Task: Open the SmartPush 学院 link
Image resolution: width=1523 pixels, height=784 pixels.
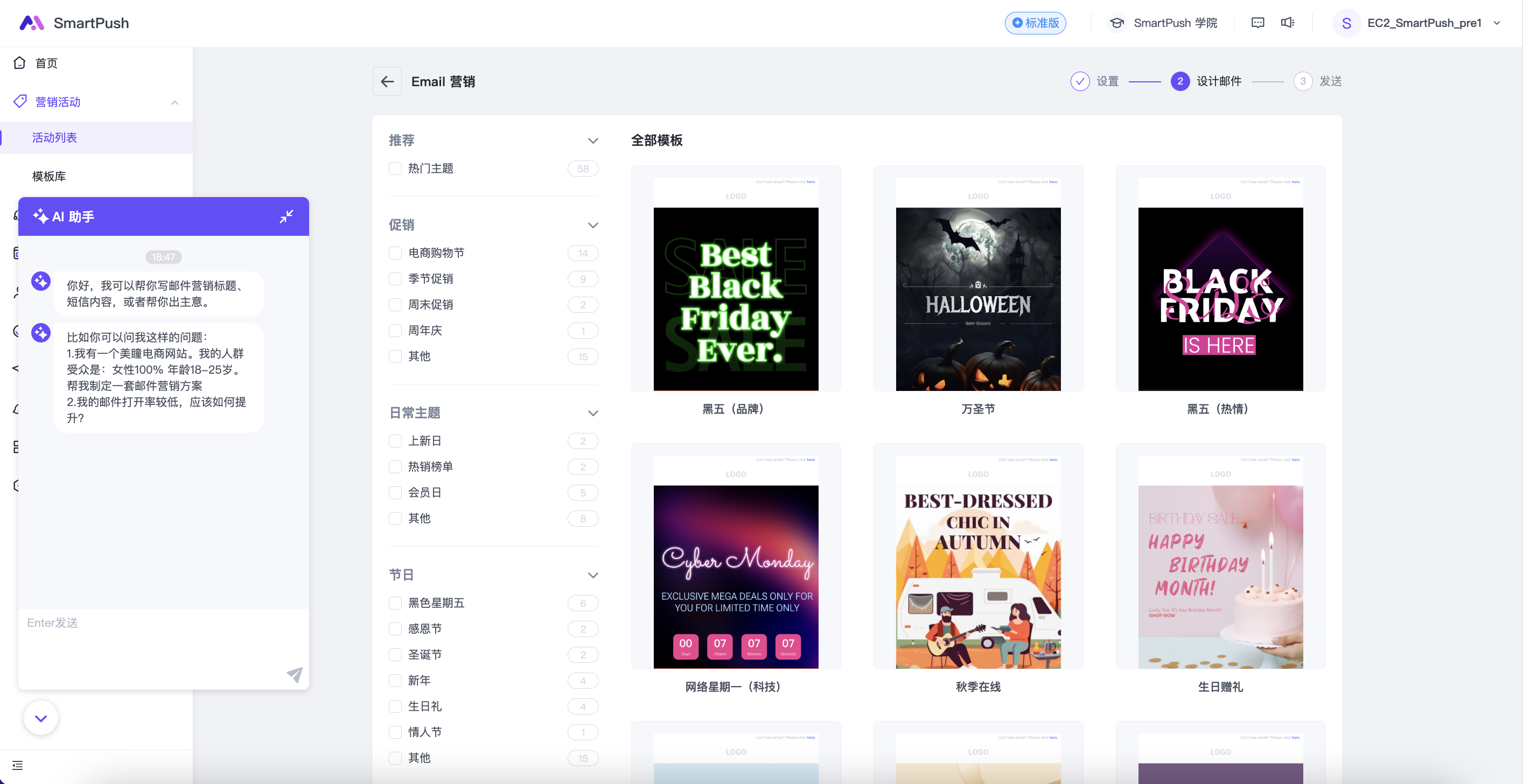Action: [1175, 23]
